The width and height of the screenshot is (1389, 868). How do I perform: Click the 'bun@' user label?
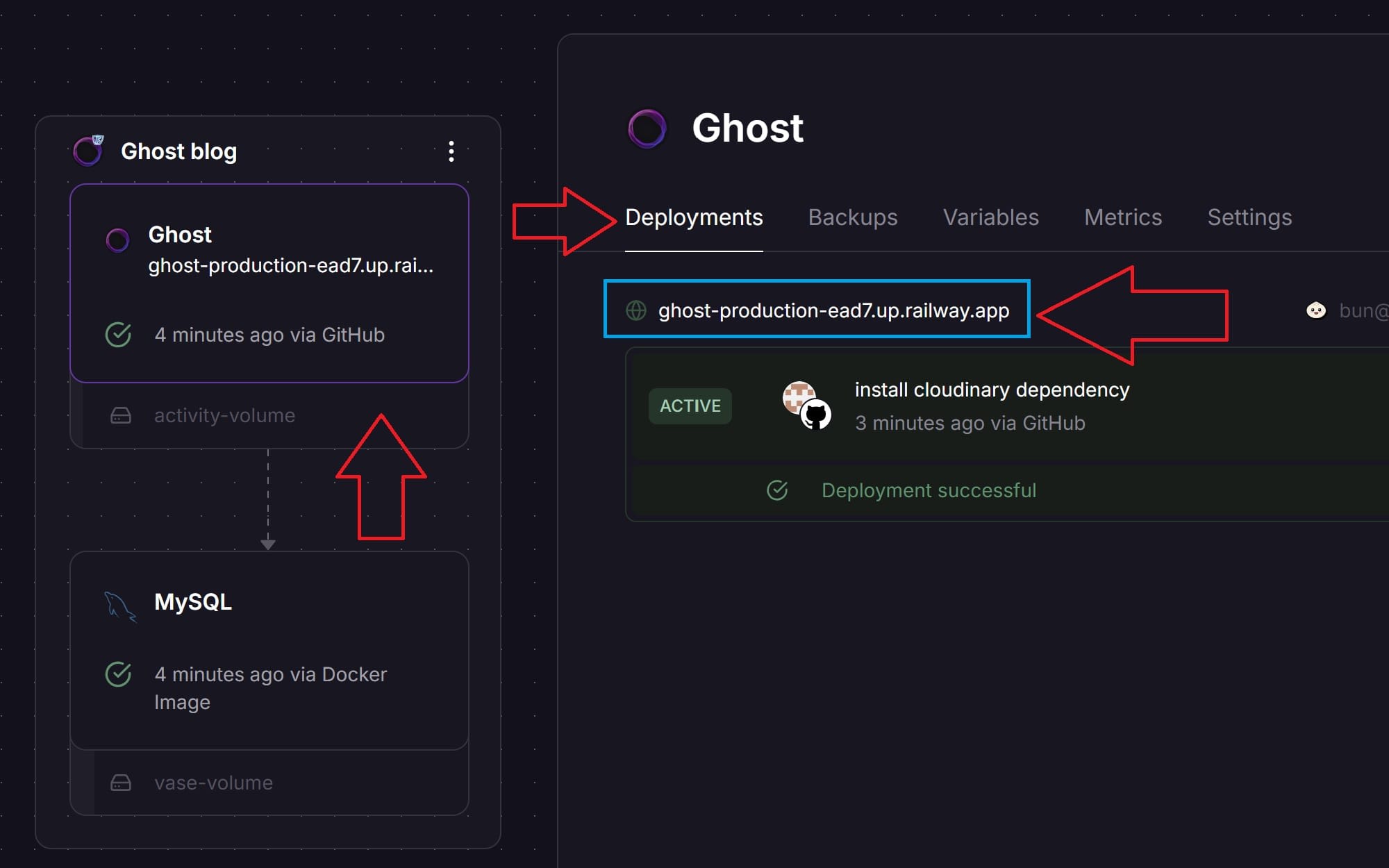click(1363, 310)
